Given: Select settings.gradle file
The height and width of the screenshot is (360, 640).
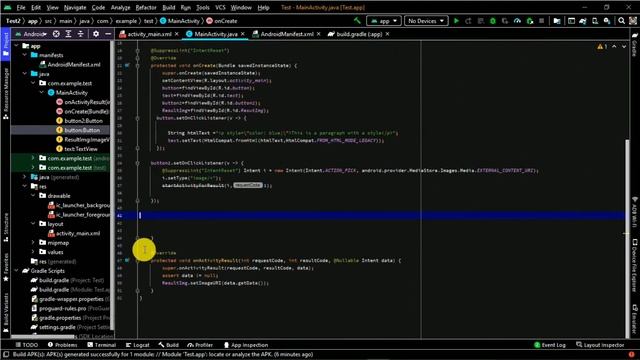Looking at the screenshot, I should [57, 327].
